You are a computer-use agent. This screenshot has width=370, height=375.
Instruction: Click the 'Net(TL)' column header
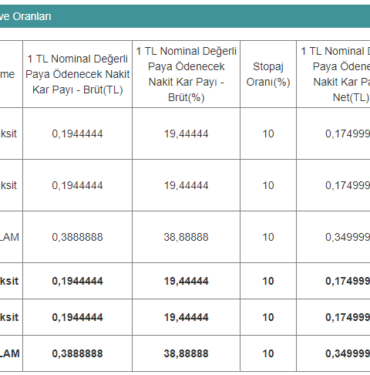click(333, 74)
